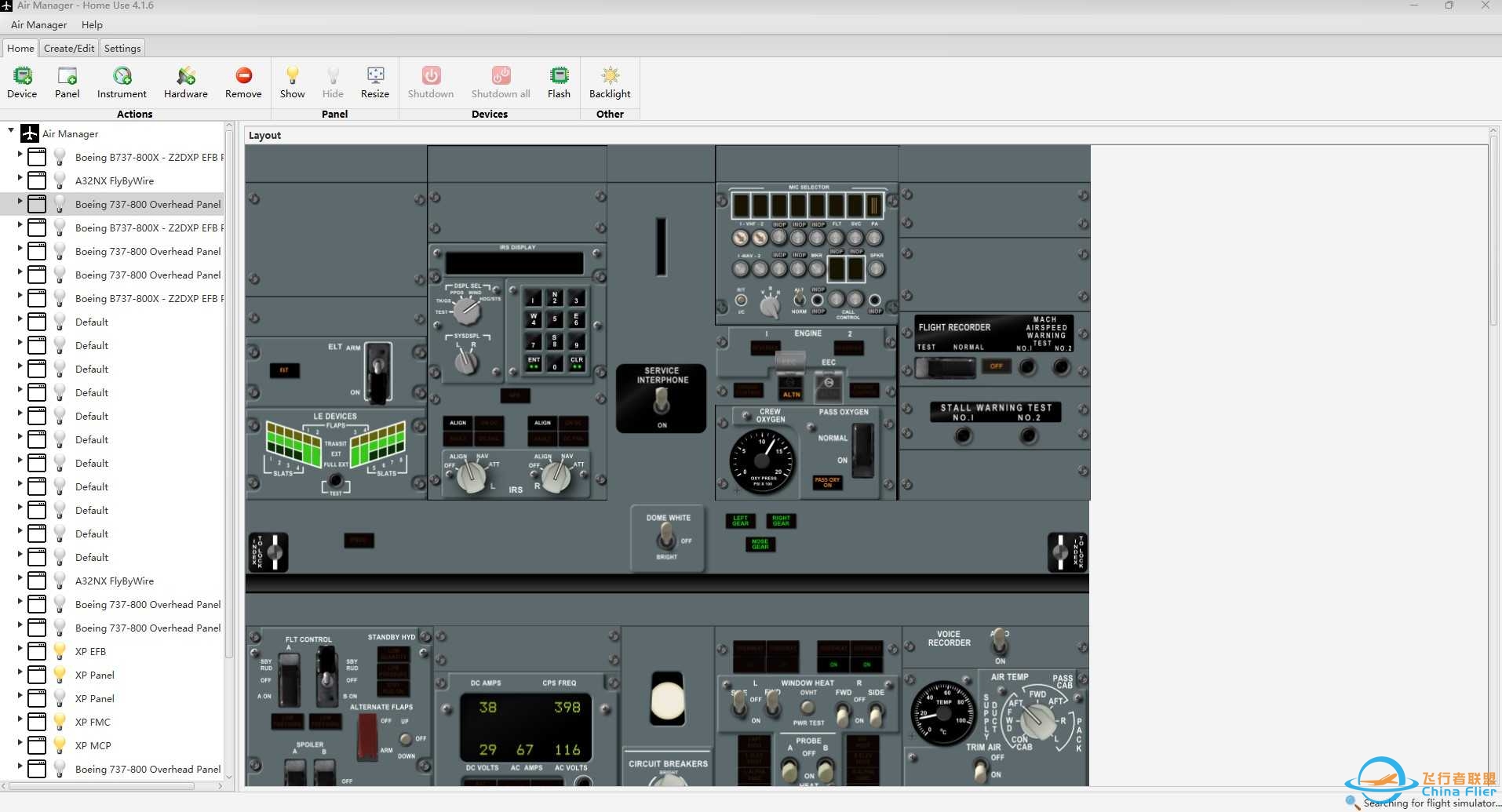The image size is (1502, 812).
Task: Toggle the lit bulb of XP FMC
Action: pyautogui.click(x=60, y=722)
